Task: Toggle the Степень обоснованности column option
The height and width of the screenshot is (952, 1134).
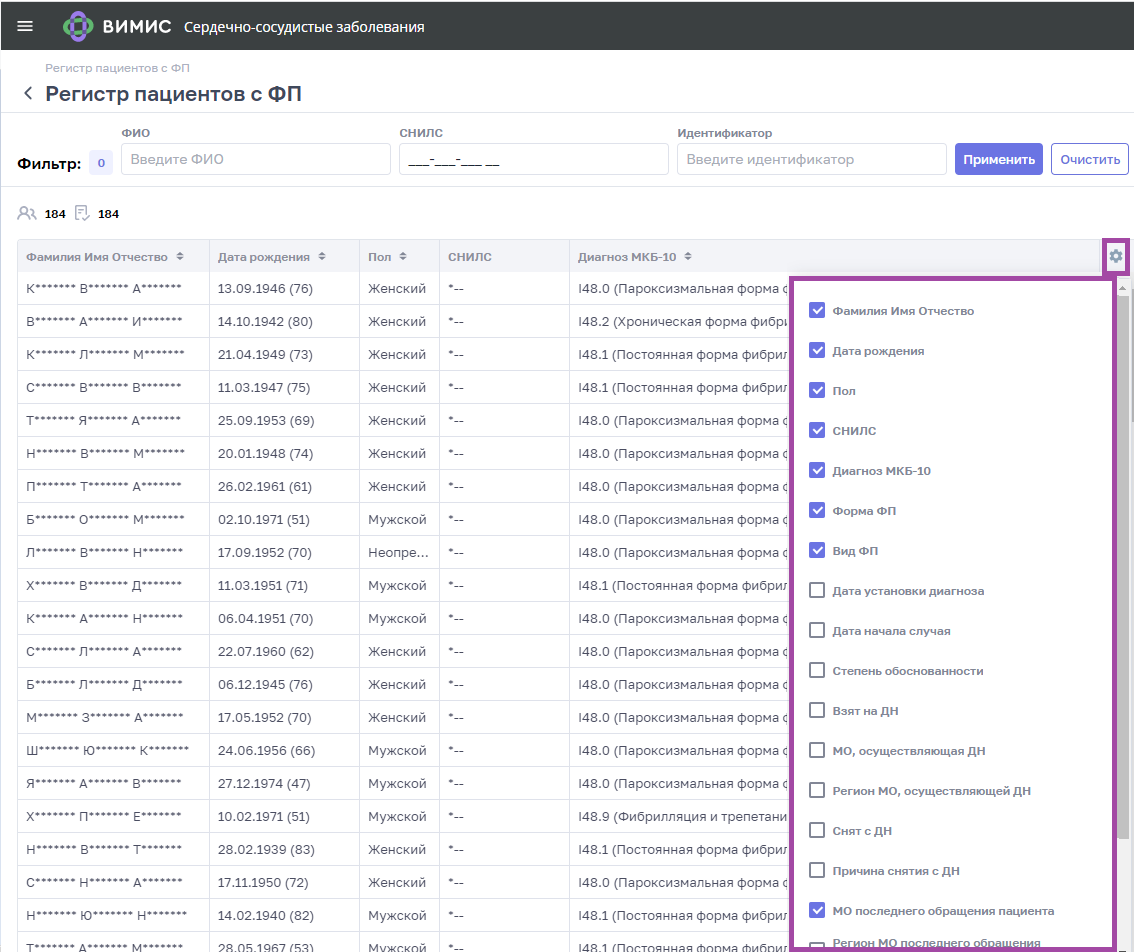Action: tap(817, 671)
